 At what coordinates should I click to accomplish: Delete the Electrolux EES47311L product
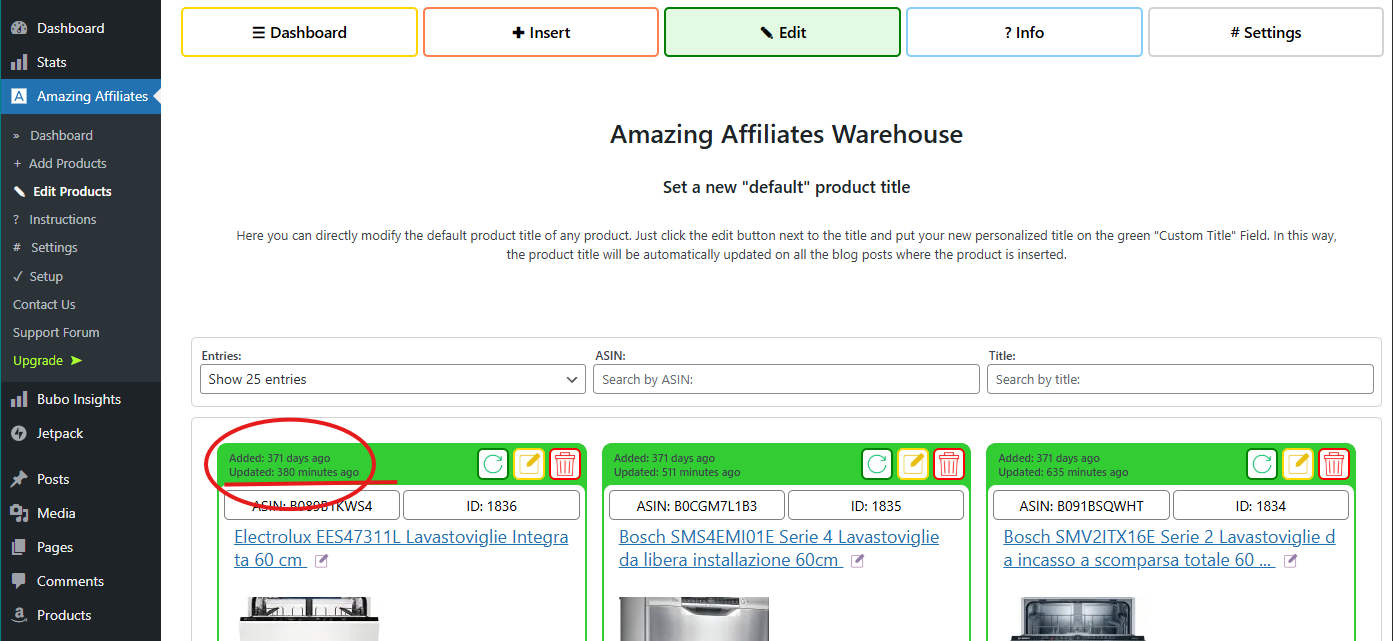(565, 464)
